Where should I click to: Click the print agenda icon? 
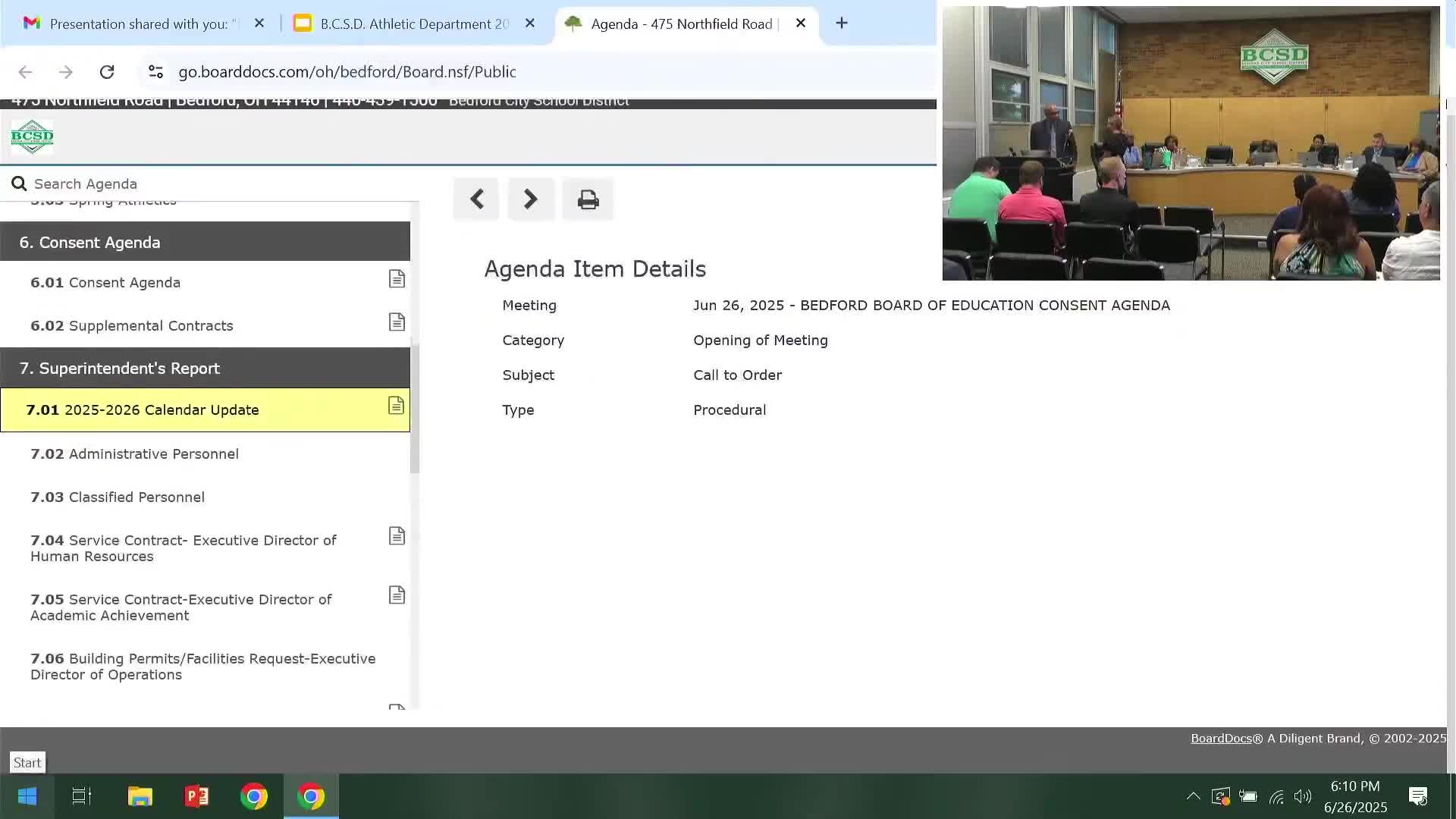click(588, 199)
